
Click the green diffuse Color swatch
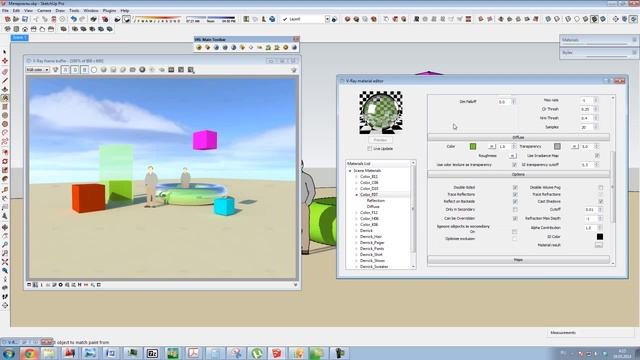tap(473, 146)
